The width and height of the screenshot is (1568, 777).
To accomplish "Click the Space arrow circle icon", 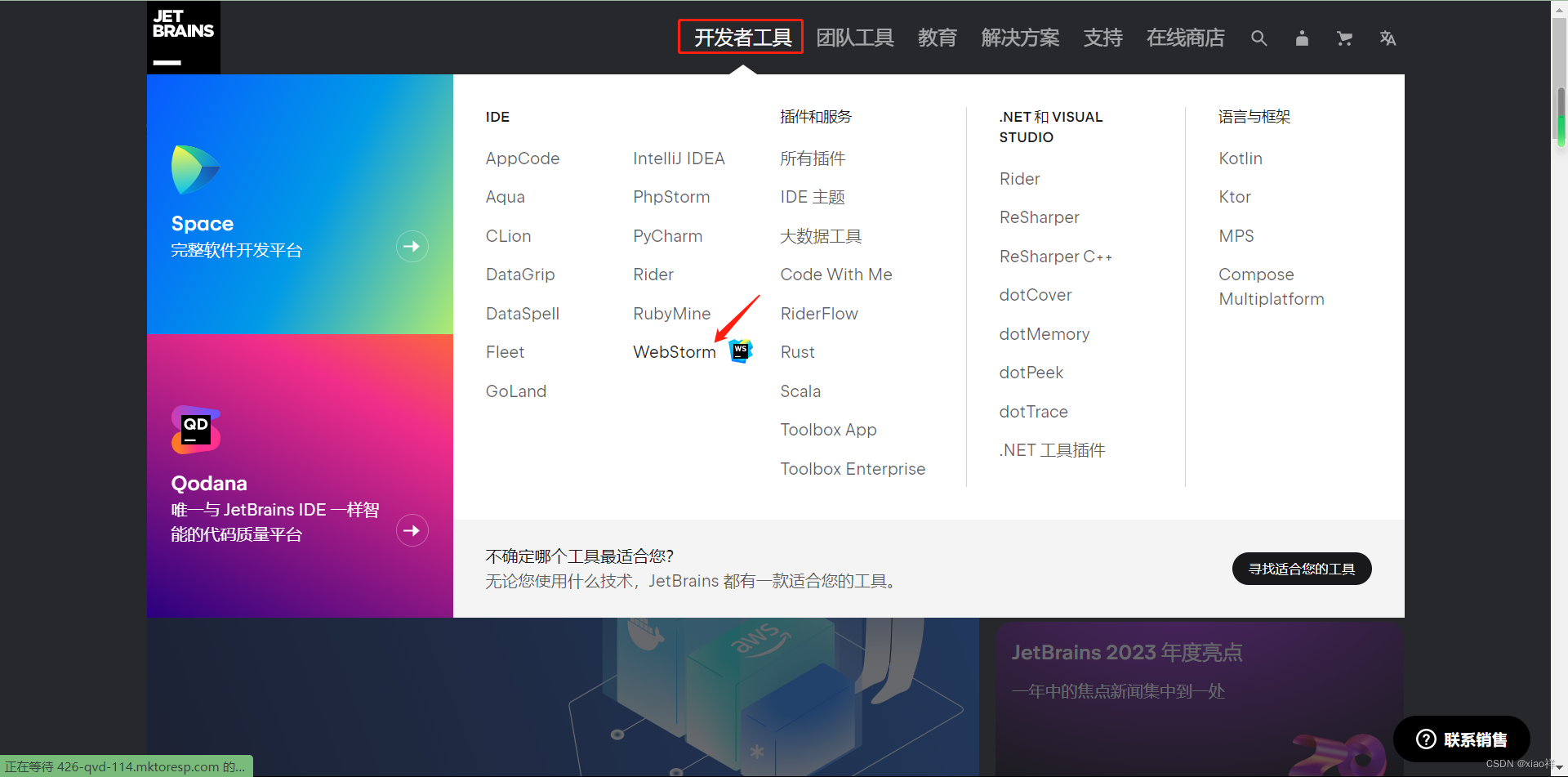I will click(x=412, y=247).
